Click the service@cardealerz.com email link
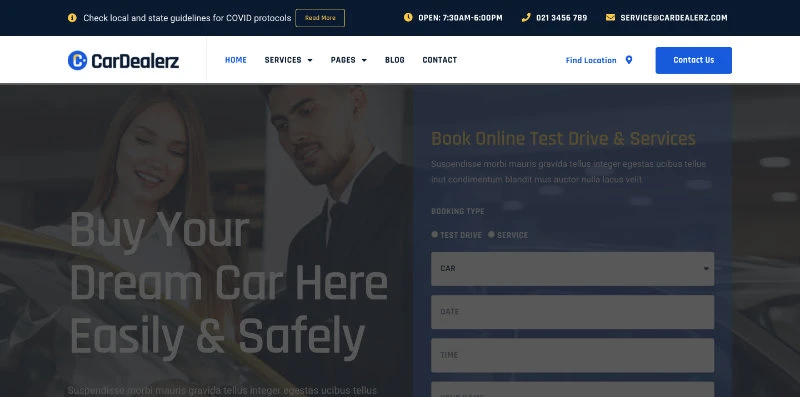The height and width of the screenshot is (397, 800). 674,18
